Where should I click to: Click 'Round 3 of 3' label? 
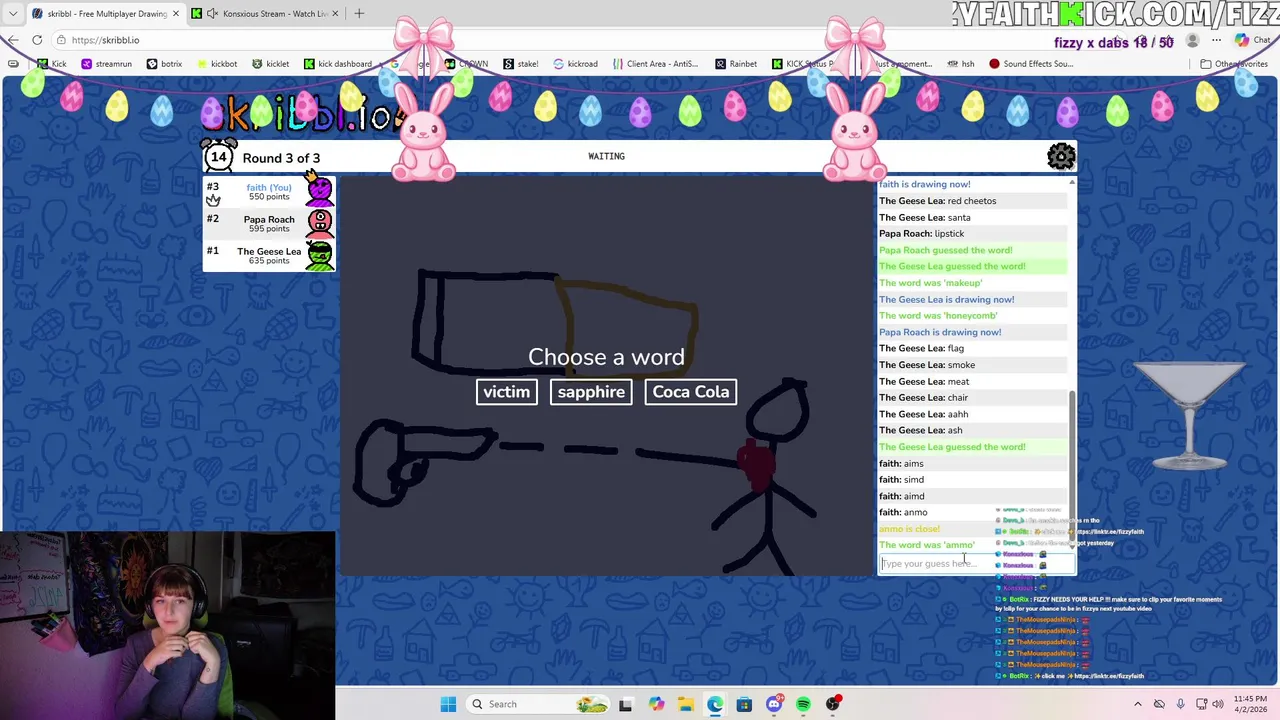pyautogui.click(x=281, y=158)
